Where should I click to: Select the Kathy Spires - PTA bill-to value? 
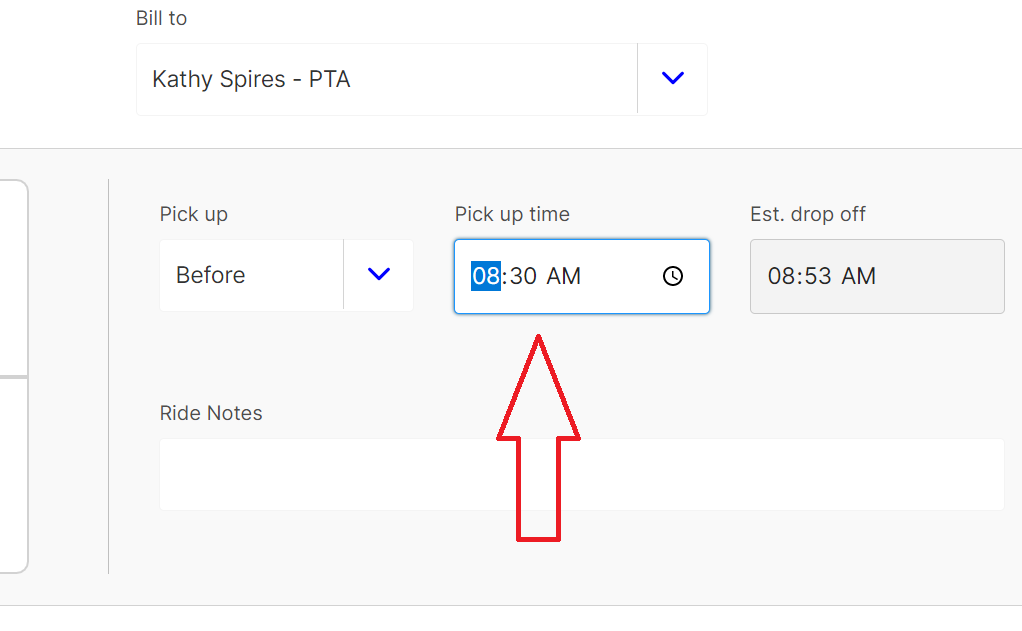251,79
